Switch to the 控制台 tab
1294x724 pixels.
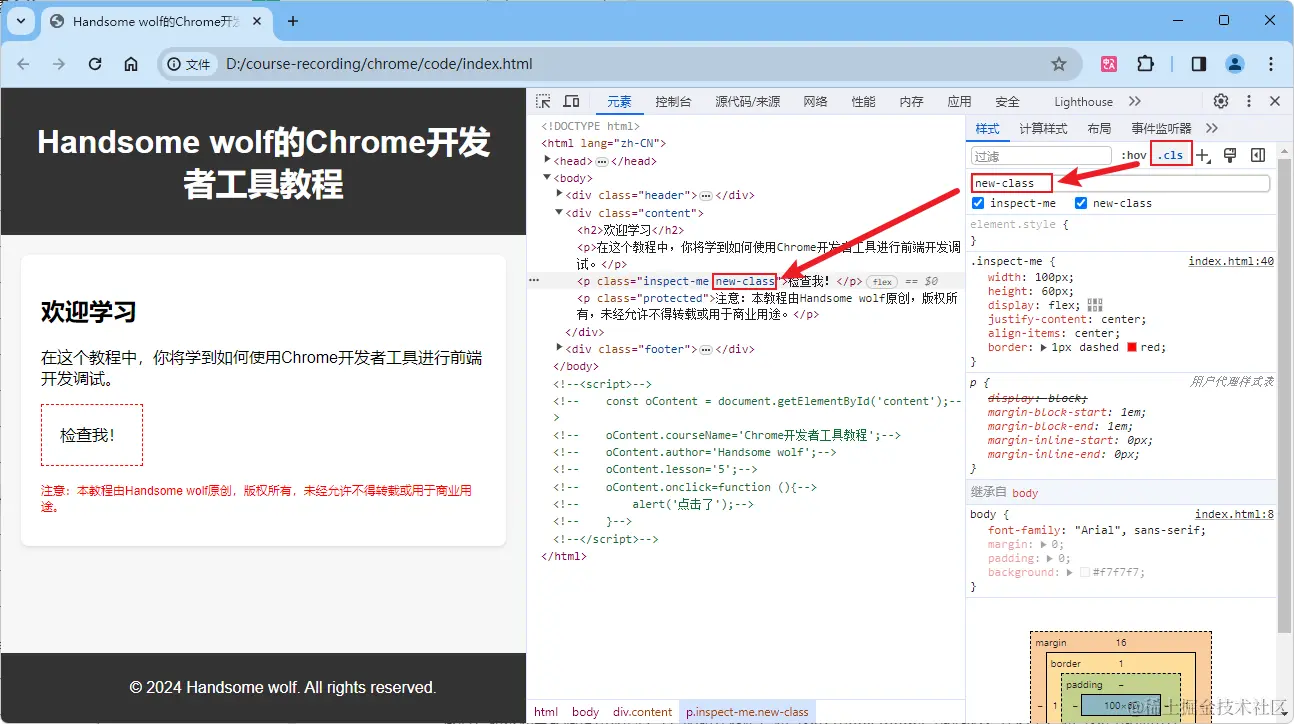[673, 101]
